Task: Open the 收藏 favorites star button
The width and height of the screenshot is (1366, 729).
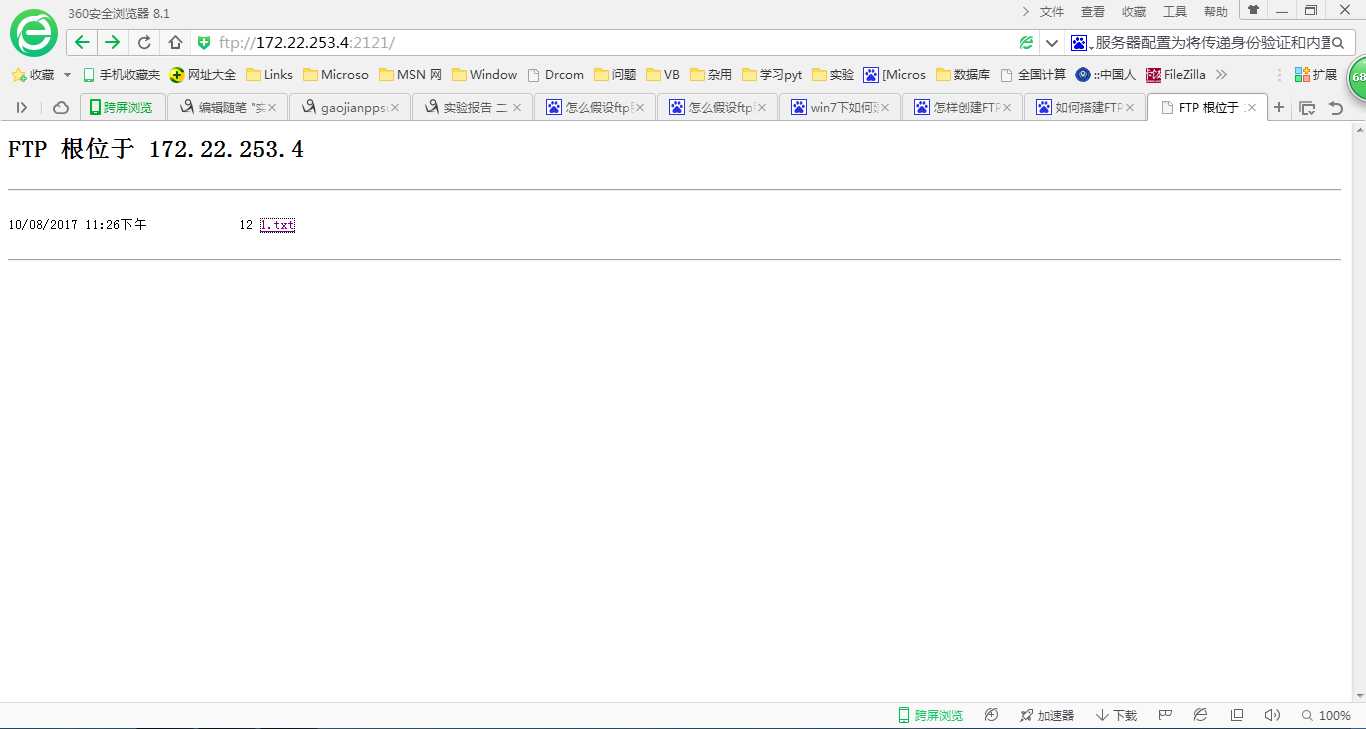Action: [x=33, y=75]
